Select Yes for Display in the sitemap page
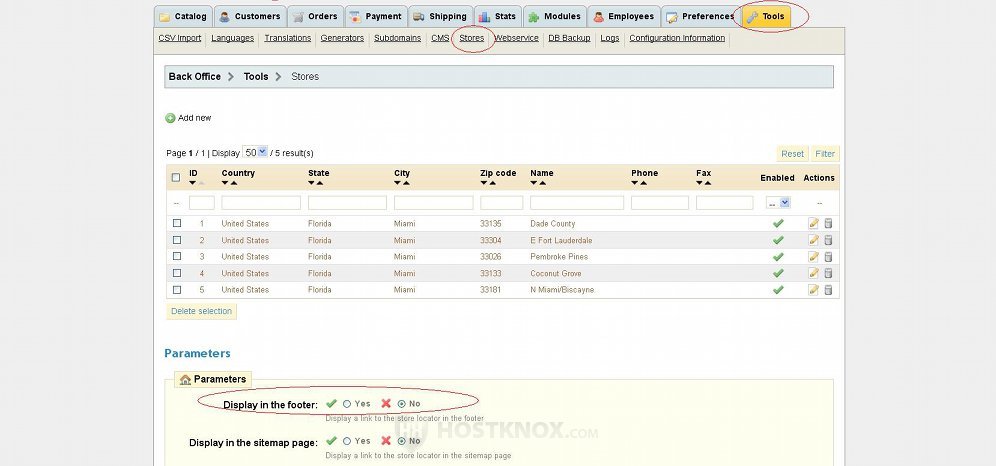This screenshot has height=466, width=996. click(x=347, y=441)
